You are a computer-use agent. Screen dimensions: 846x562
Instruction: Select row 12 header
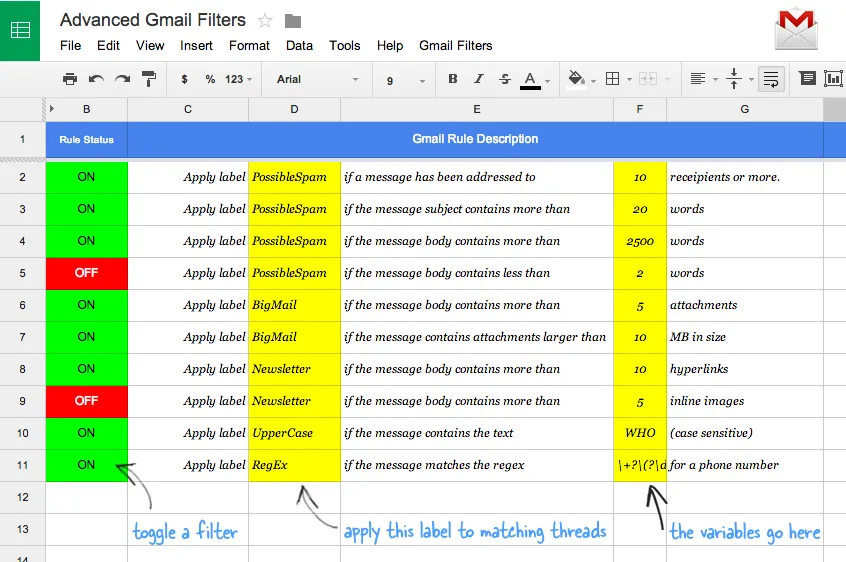[x=23, y=497]
